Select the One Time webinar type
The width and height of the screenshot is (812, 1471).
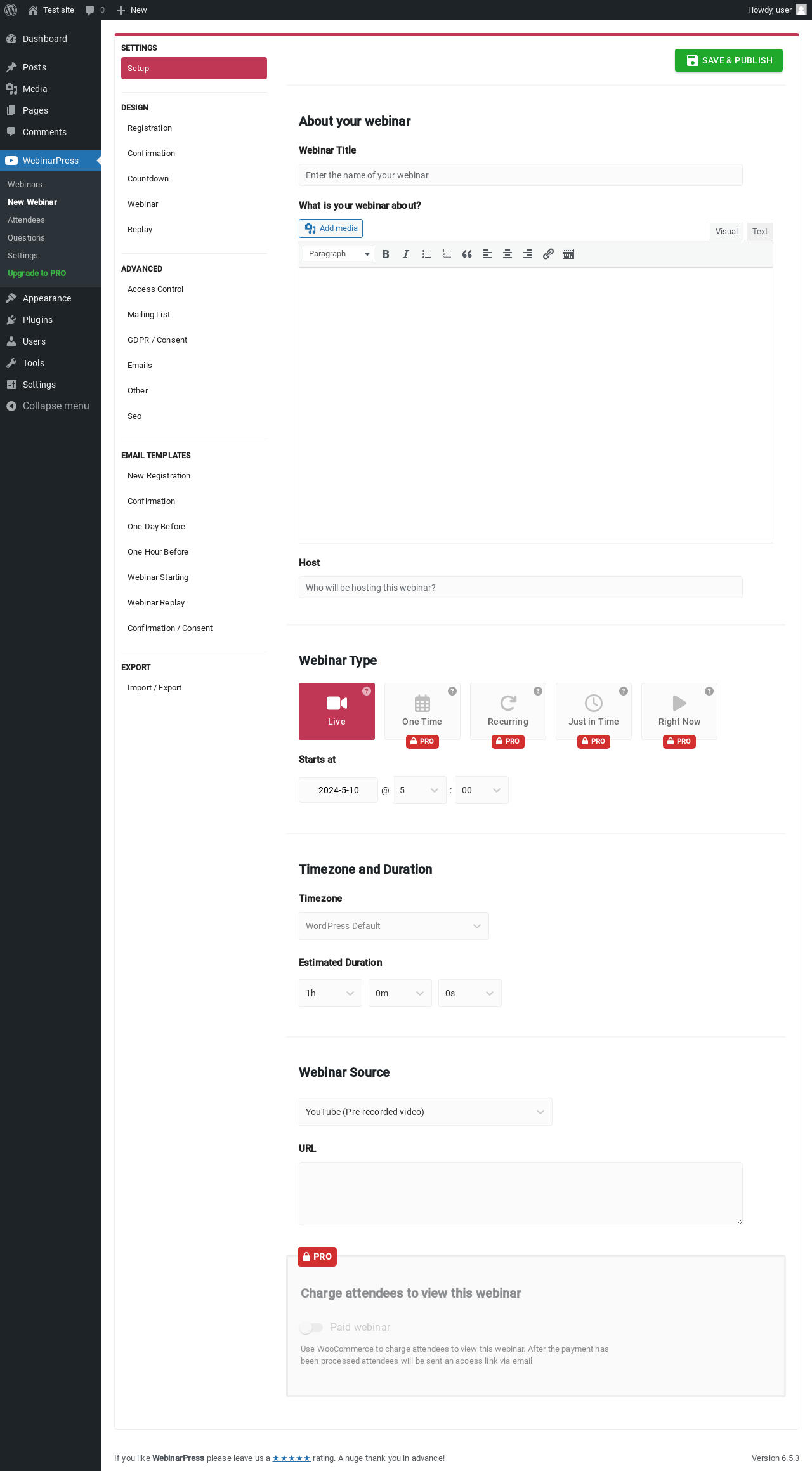(422, 711)
